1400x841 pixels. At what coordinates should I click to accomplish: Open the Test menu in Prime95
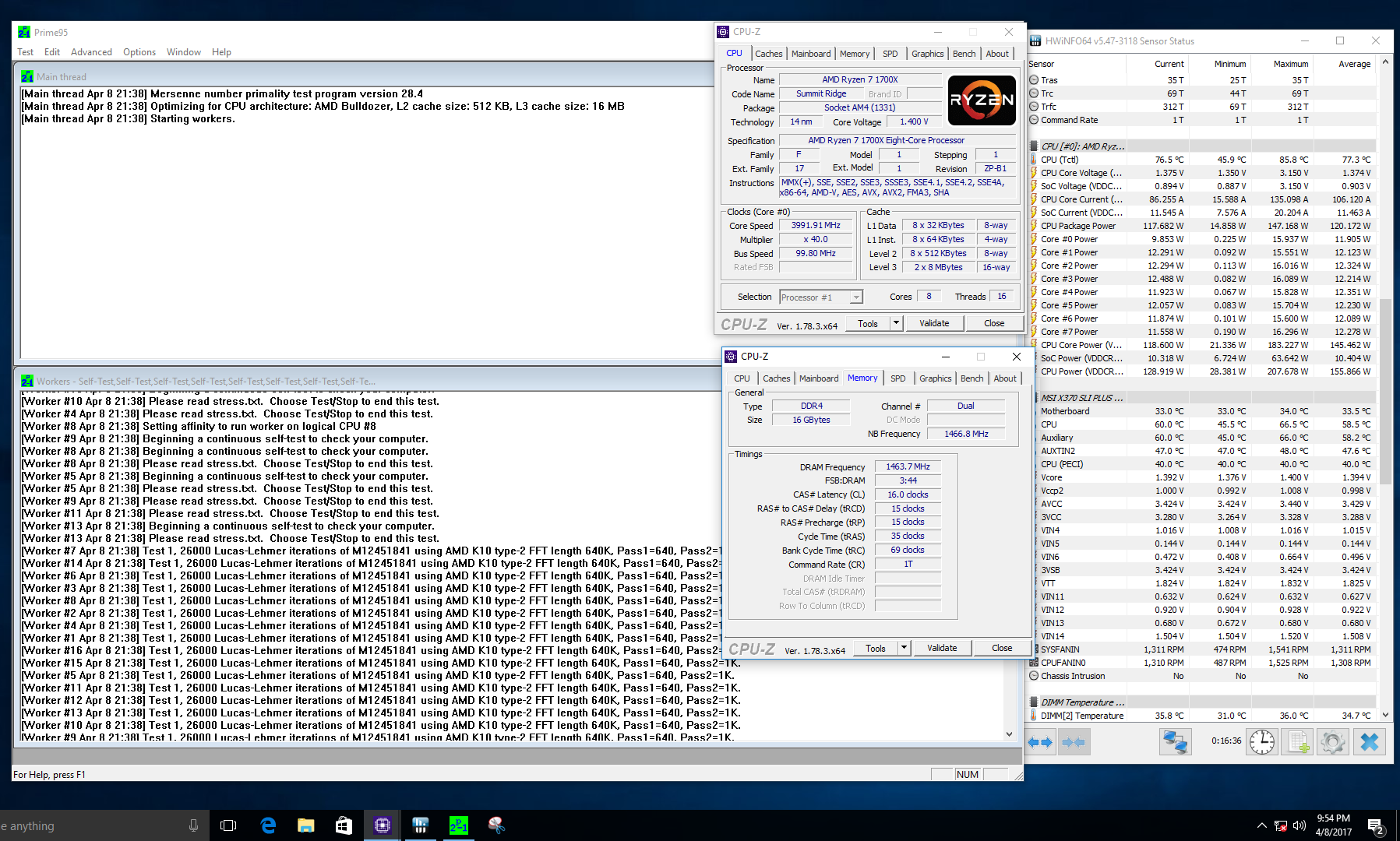point(26,52)
